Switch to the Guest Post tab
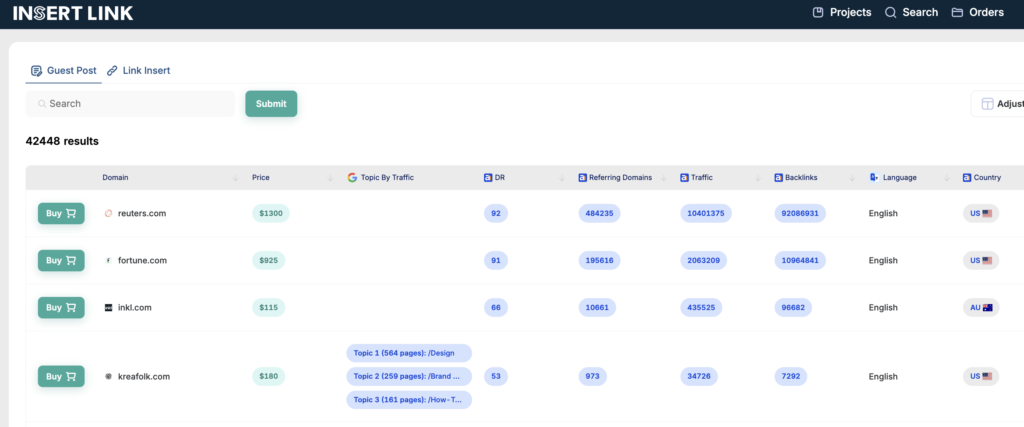The image size is (1024, 427). (x=63, y=71)
